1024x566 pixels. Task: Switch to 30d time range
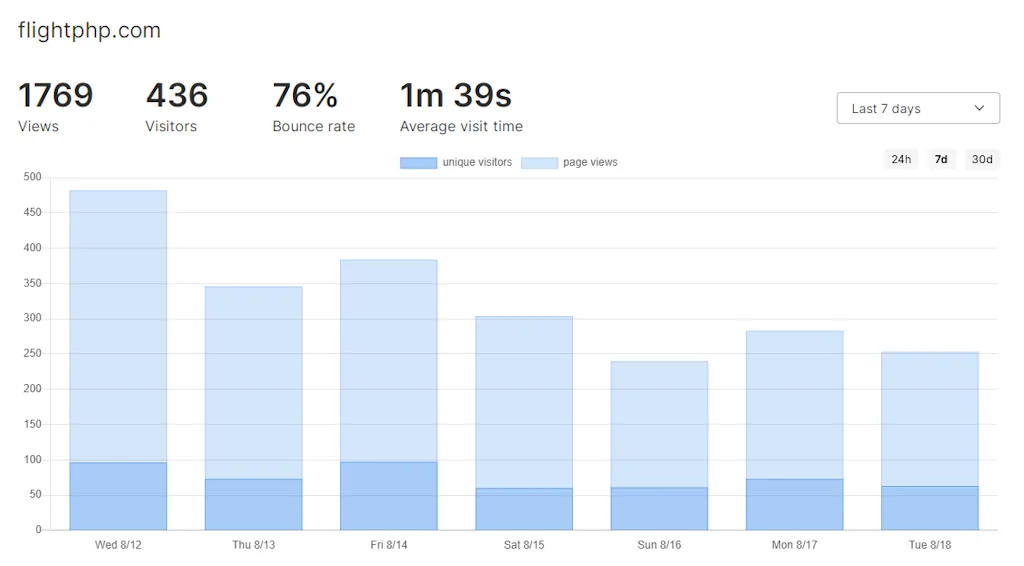tap(982, 160)
